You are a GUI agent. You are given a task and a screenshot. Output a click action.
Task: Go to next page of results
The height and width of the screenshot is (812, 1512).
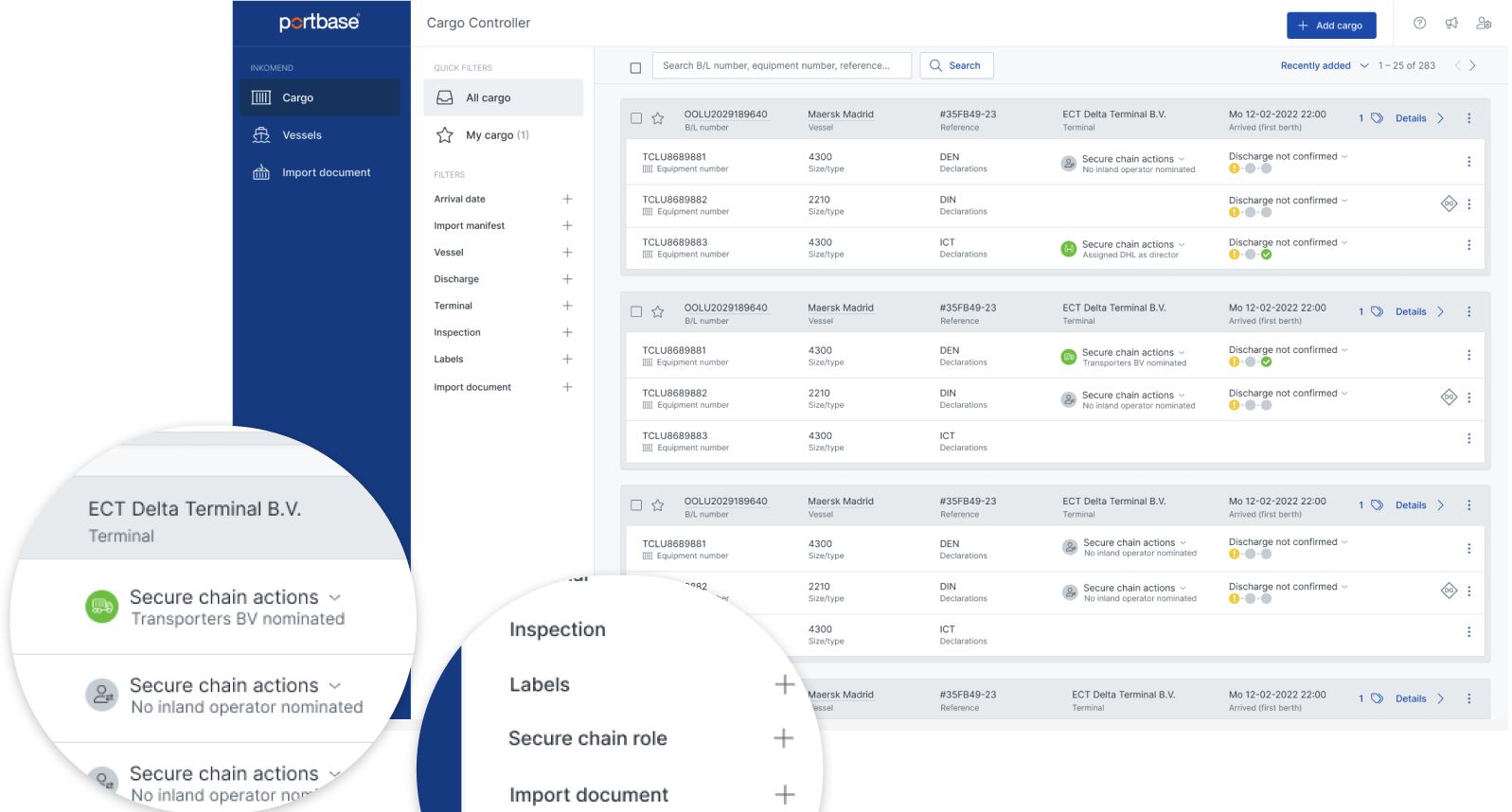pos(1472,65)
